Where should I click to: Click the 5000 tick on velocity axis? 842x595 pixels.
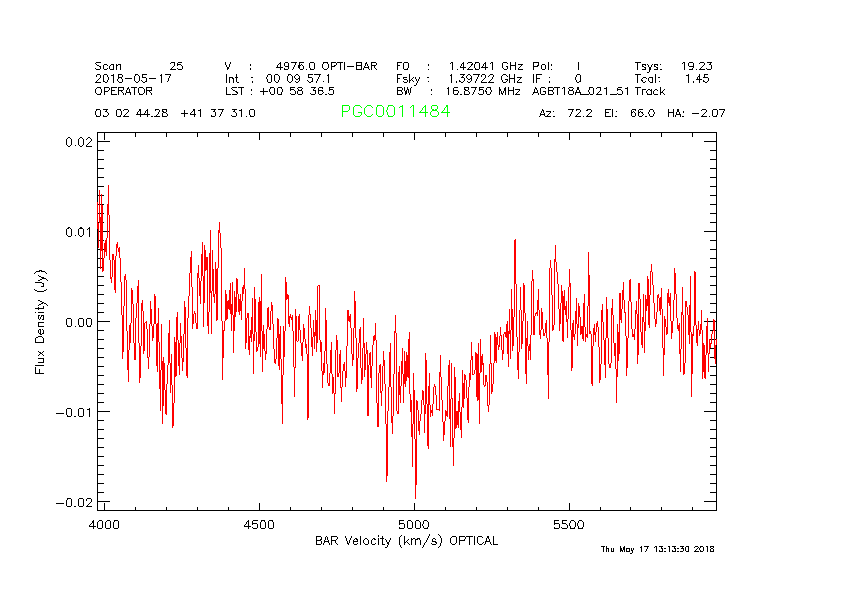click(414, 524)
